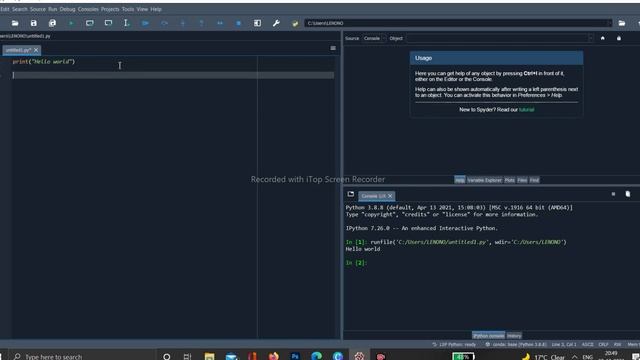Screen dimensions: 640x360
Task: Browse a working directory folder icon
Action: [622, 23]
